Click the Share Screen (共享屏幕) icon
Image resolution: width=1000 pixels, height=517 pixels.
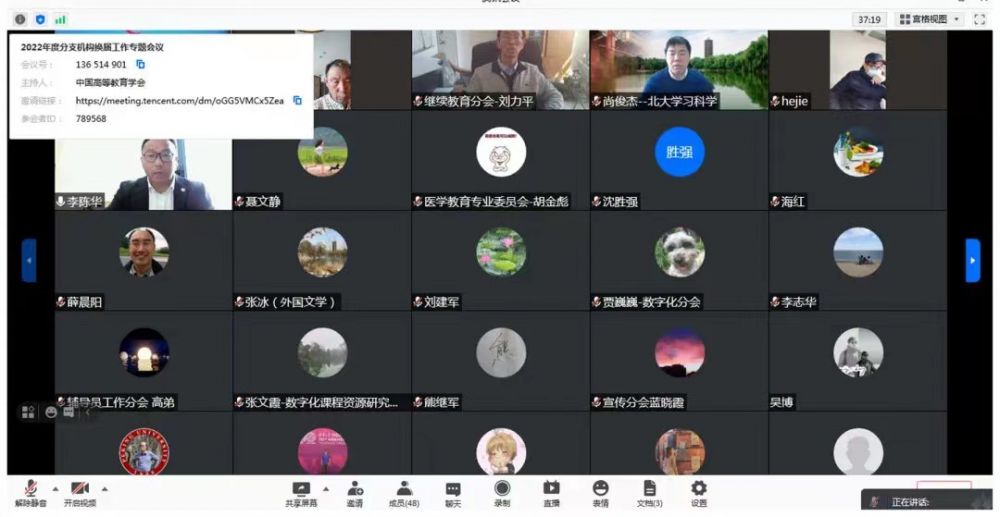(301, 490)
